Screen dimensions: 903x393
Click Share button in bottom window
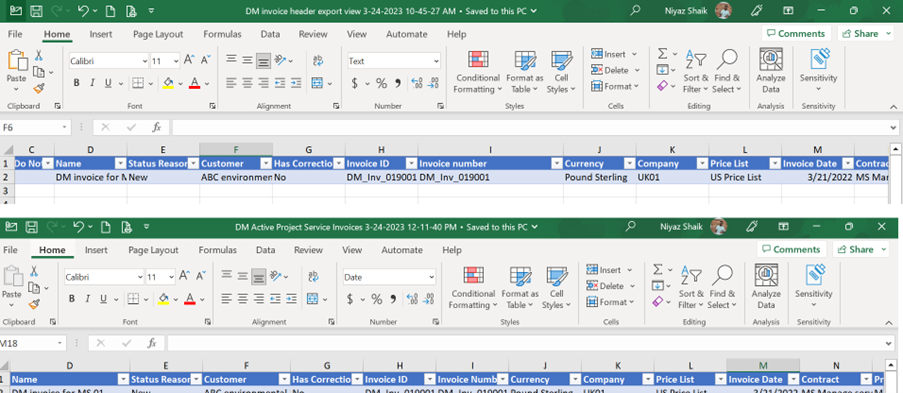(860, 250)
